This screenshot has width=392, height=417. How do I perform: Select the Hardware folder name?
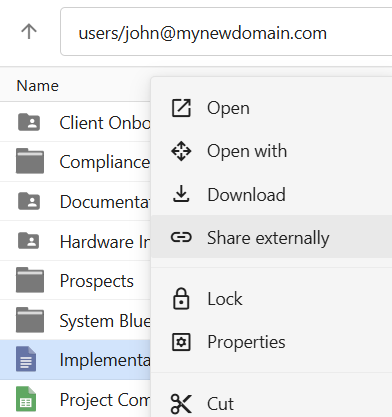tap(105, 241)
